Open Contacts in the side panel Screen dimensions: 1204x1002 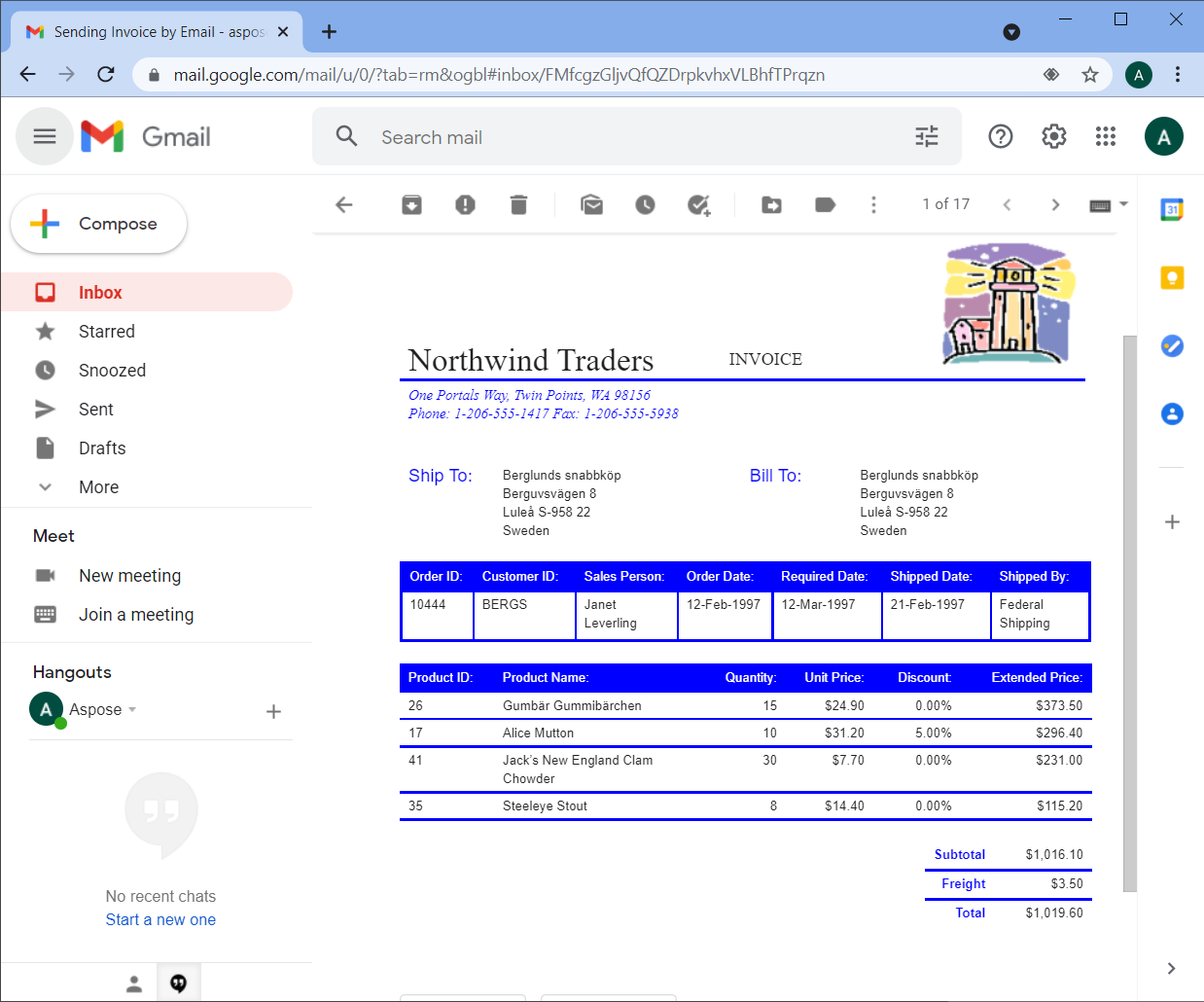(x=1173, y=413)
